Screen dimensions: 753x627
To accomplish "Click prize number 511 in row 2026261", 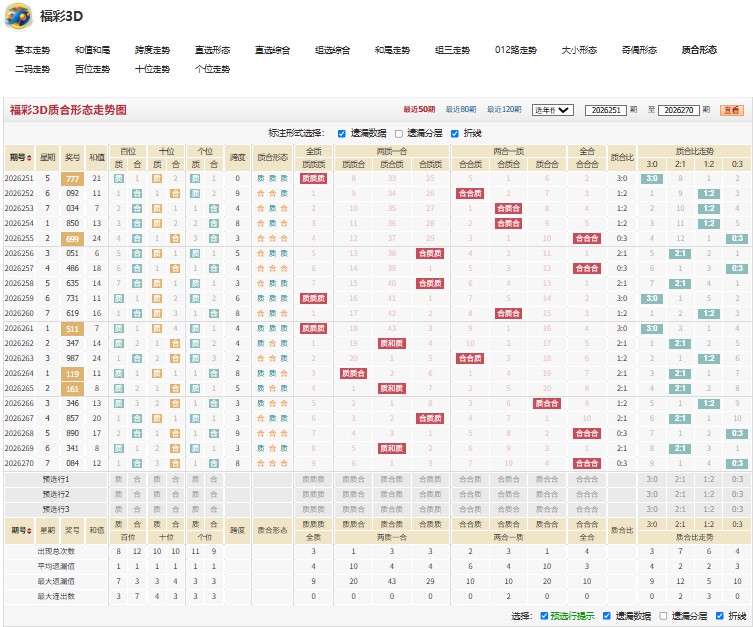I will (73, 329).
